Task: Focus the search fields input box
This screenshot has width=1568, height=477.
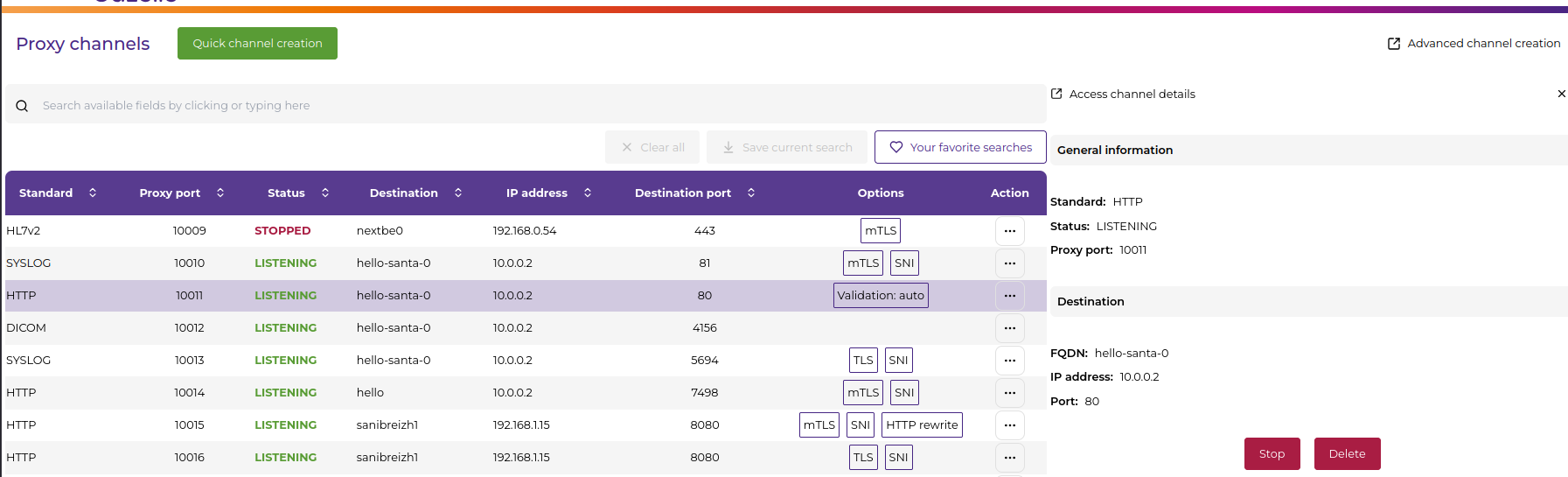Action: pyautogui.click(x=525, y=105)
